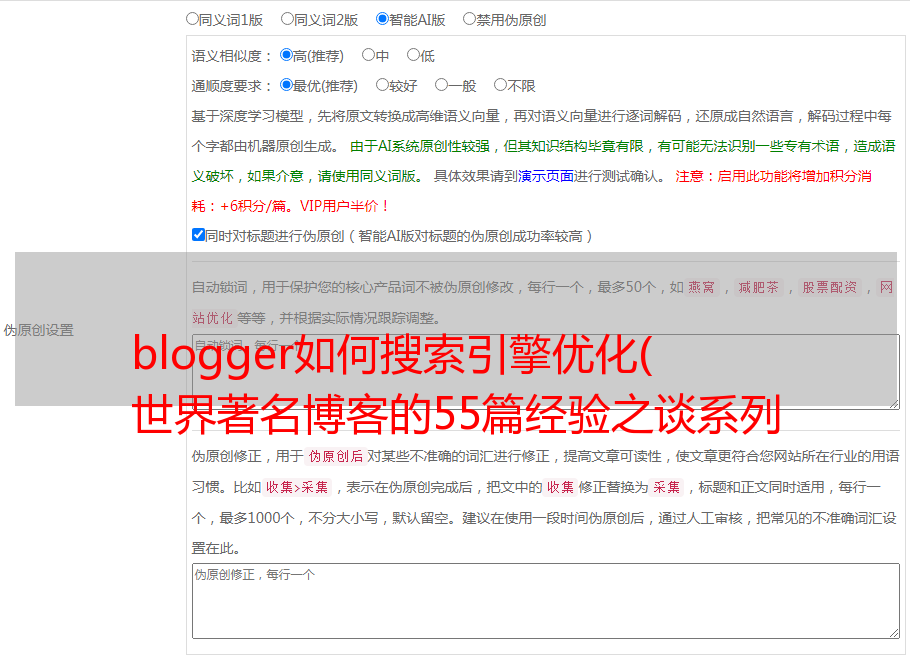Click the 伪原创设置 label
Screen dimensions: 911x658
(x=38, y=330)
